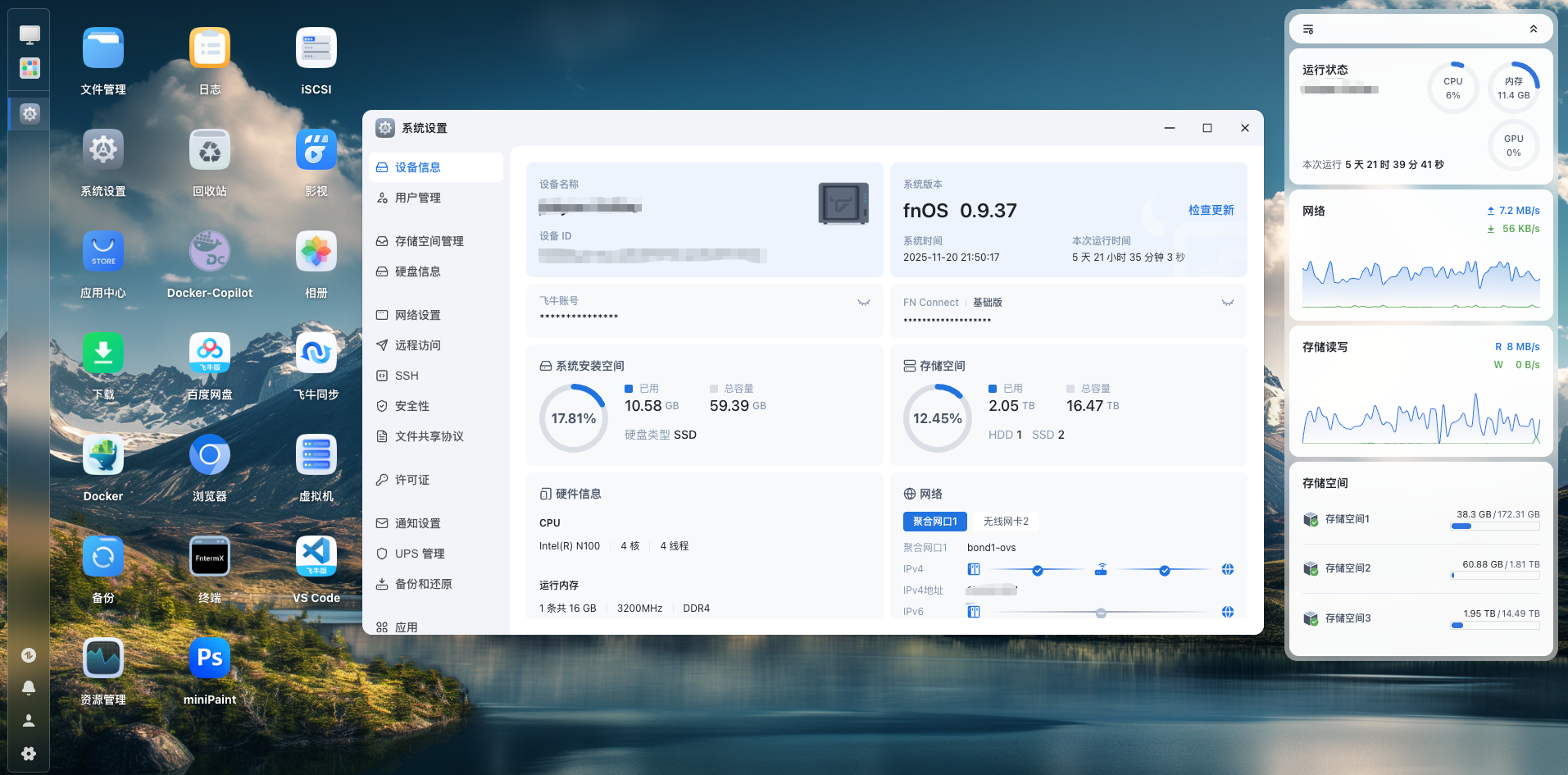Open the 相册 photo album app
This screenshot has height=775, width=1568.
pyautogui.click(x=316, y=252)
